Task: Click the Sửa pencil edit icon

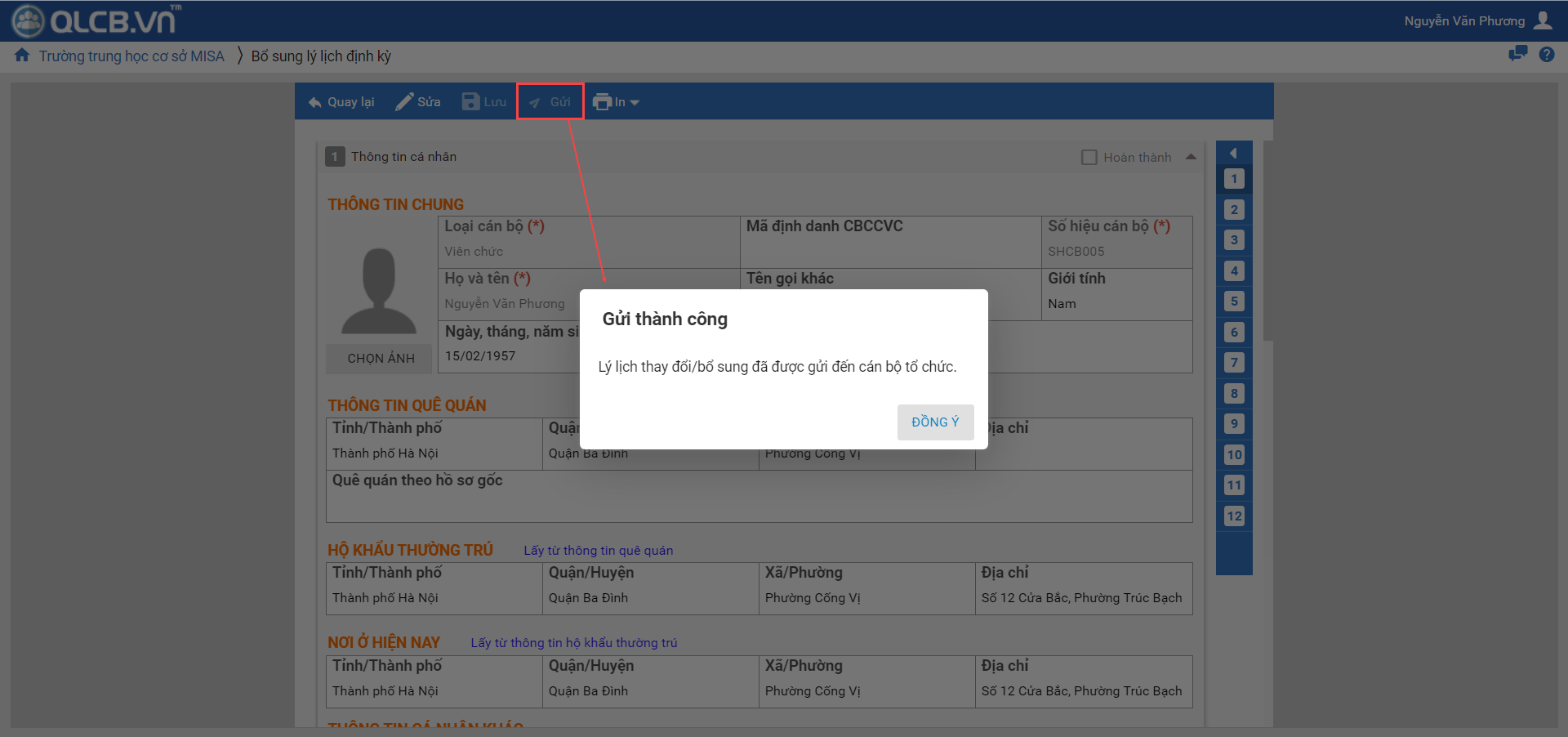Action: 404,102
